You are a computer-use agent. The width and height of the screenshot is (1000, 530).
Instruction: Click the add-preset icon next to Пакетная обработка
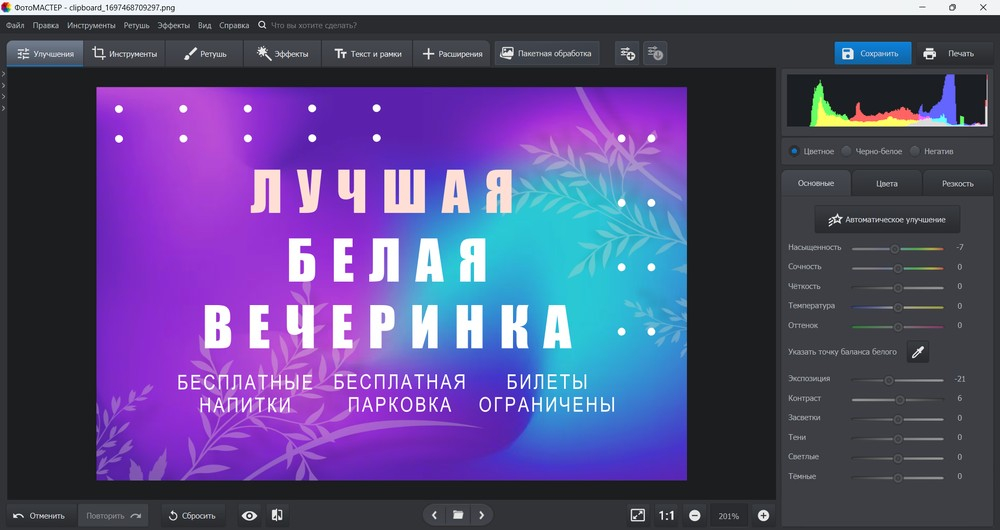(628, 54)
